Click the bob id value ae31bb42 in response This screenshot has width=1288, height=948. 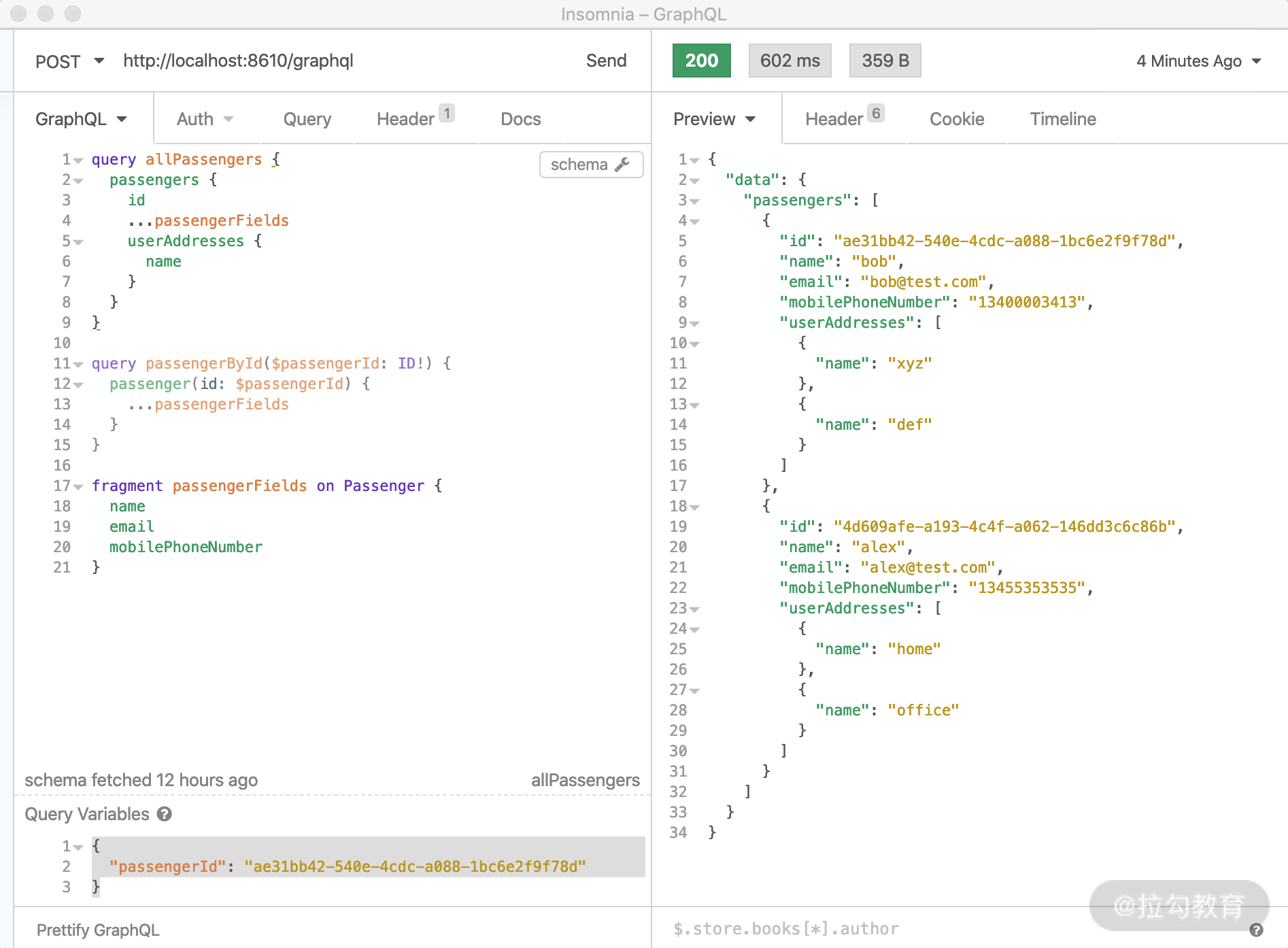tap(1004, 241)
